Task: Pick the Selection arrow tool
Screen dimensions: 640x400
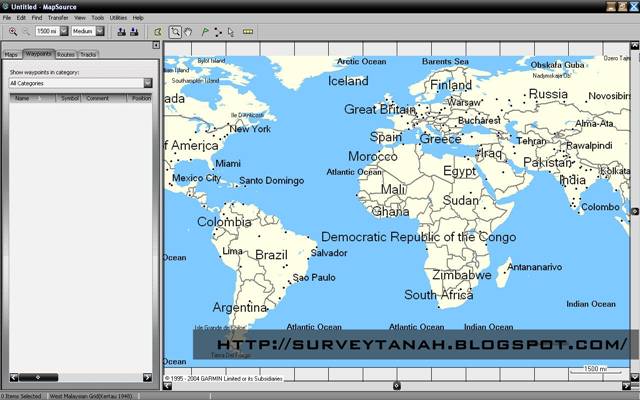Action: pyautogui.click(x=231, y=31)
